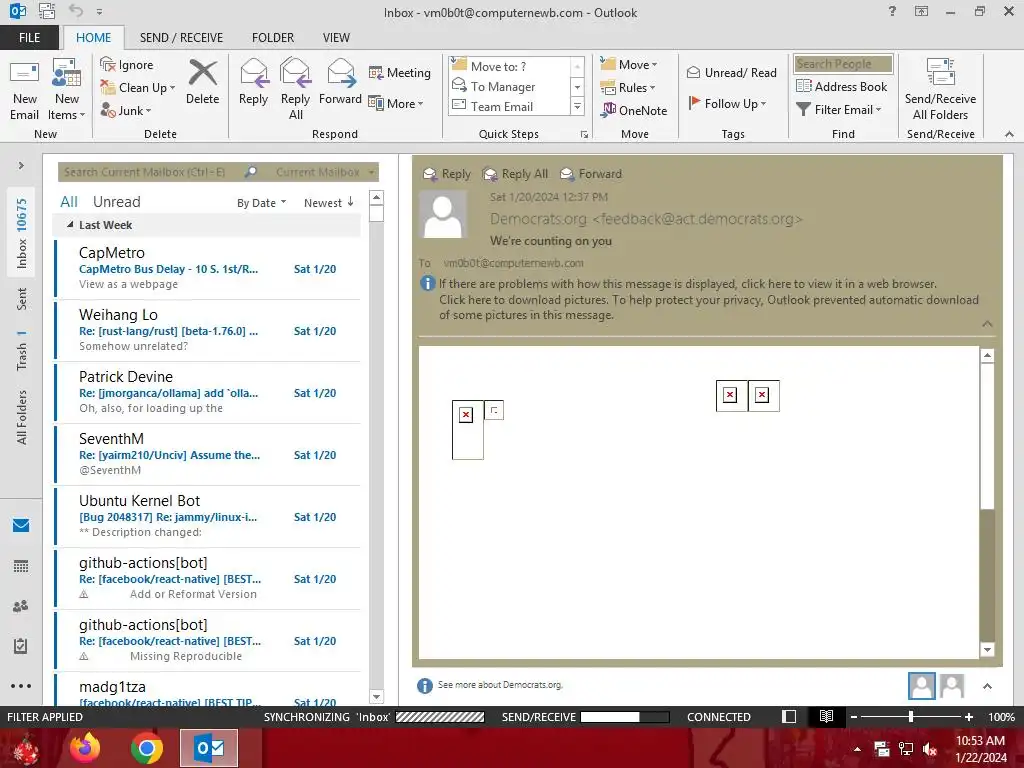Show All messages filter
The width and height of the screenshot is (1024, 768).
pyautogui.click(x=69, y=202)
